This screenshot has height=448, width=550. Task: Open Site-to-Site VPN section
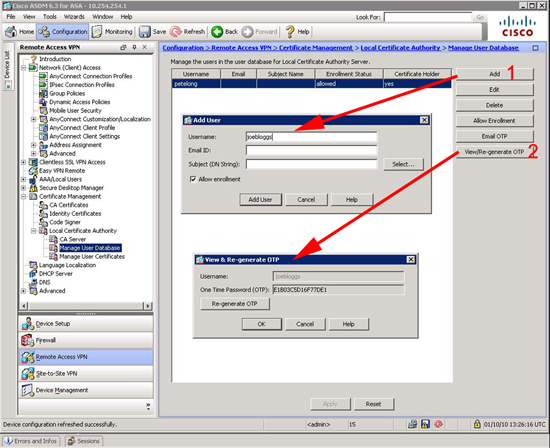[86, 374]
